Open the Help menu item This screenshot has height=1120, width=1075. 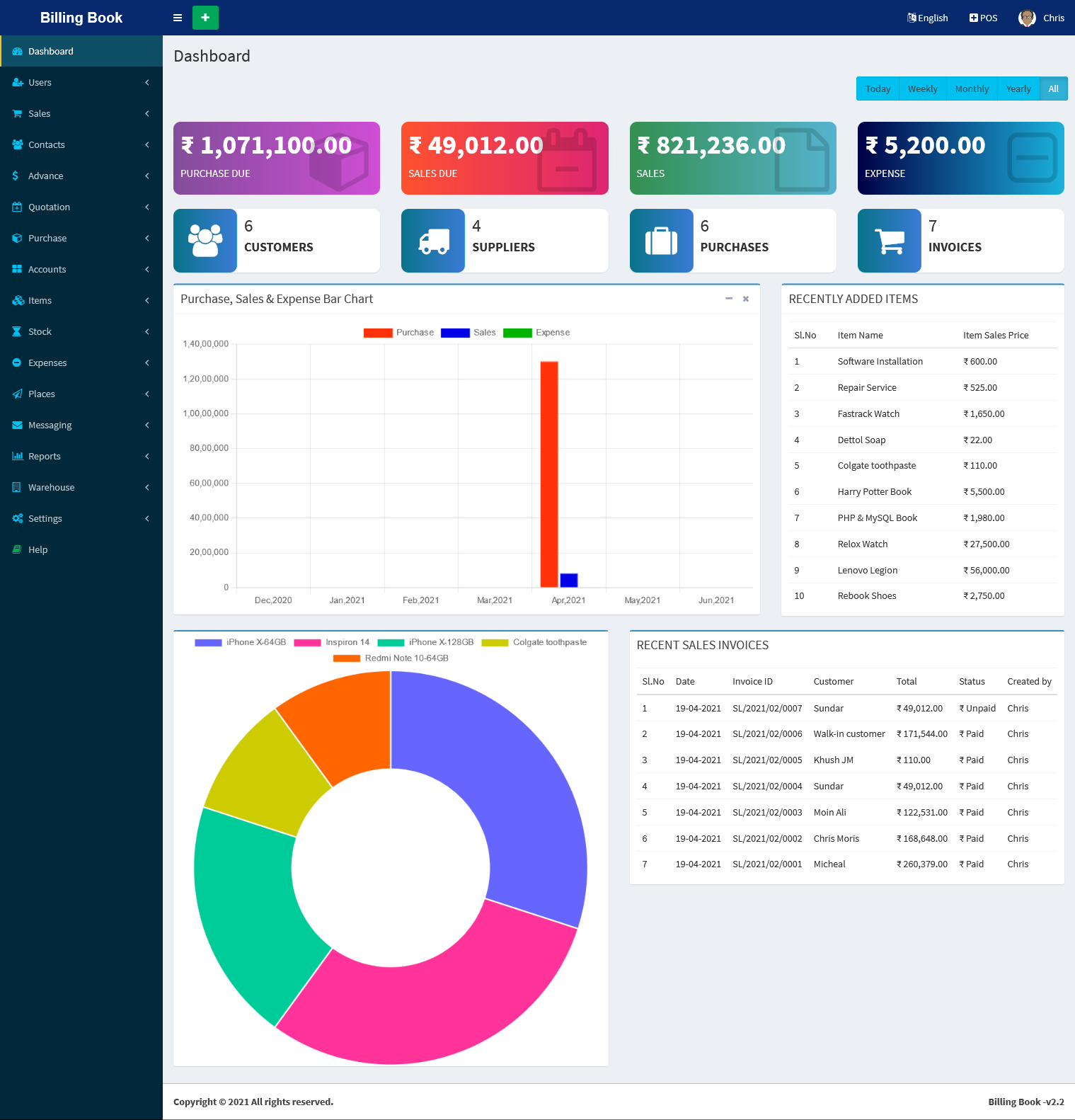[x=38, y=549]
